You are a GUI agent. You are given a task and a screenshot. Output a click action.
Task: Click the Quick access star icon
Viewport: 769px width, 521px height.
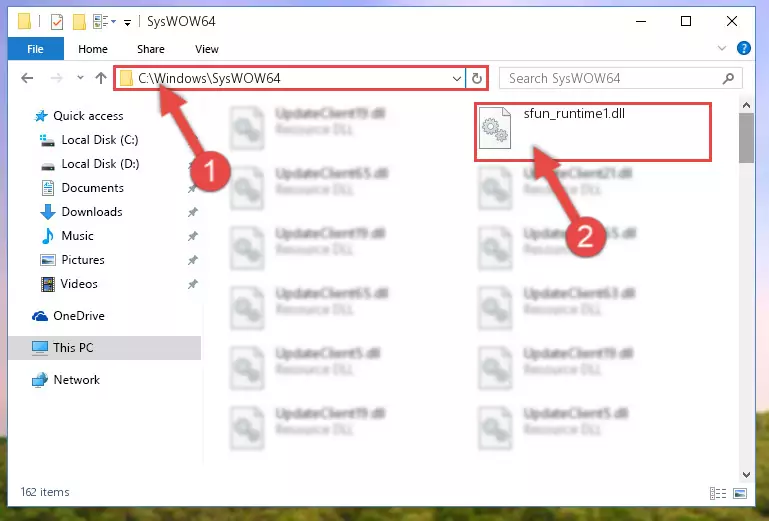click(41, 116)
